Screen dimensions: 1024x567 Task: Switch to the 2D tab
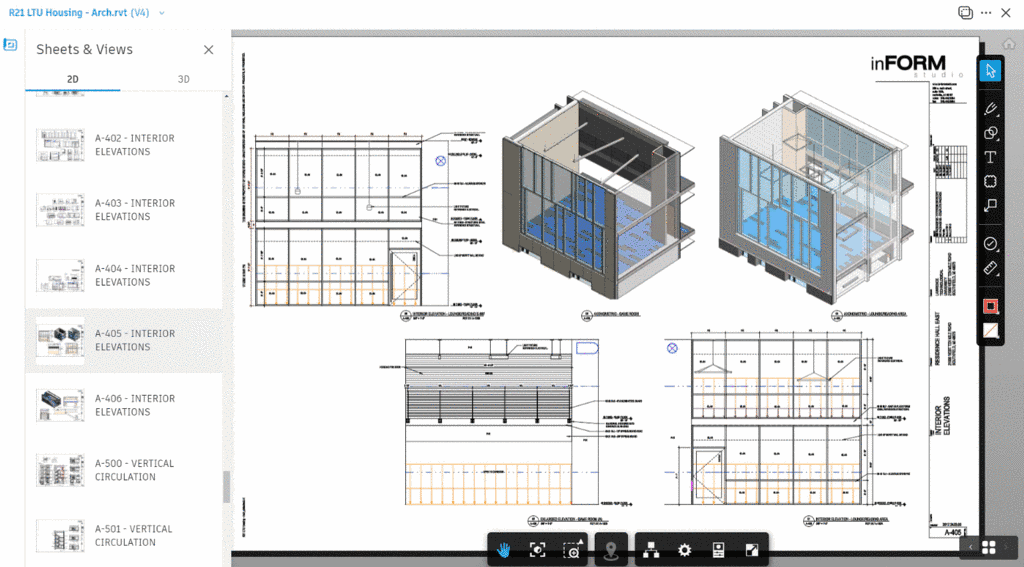[73, 79]
